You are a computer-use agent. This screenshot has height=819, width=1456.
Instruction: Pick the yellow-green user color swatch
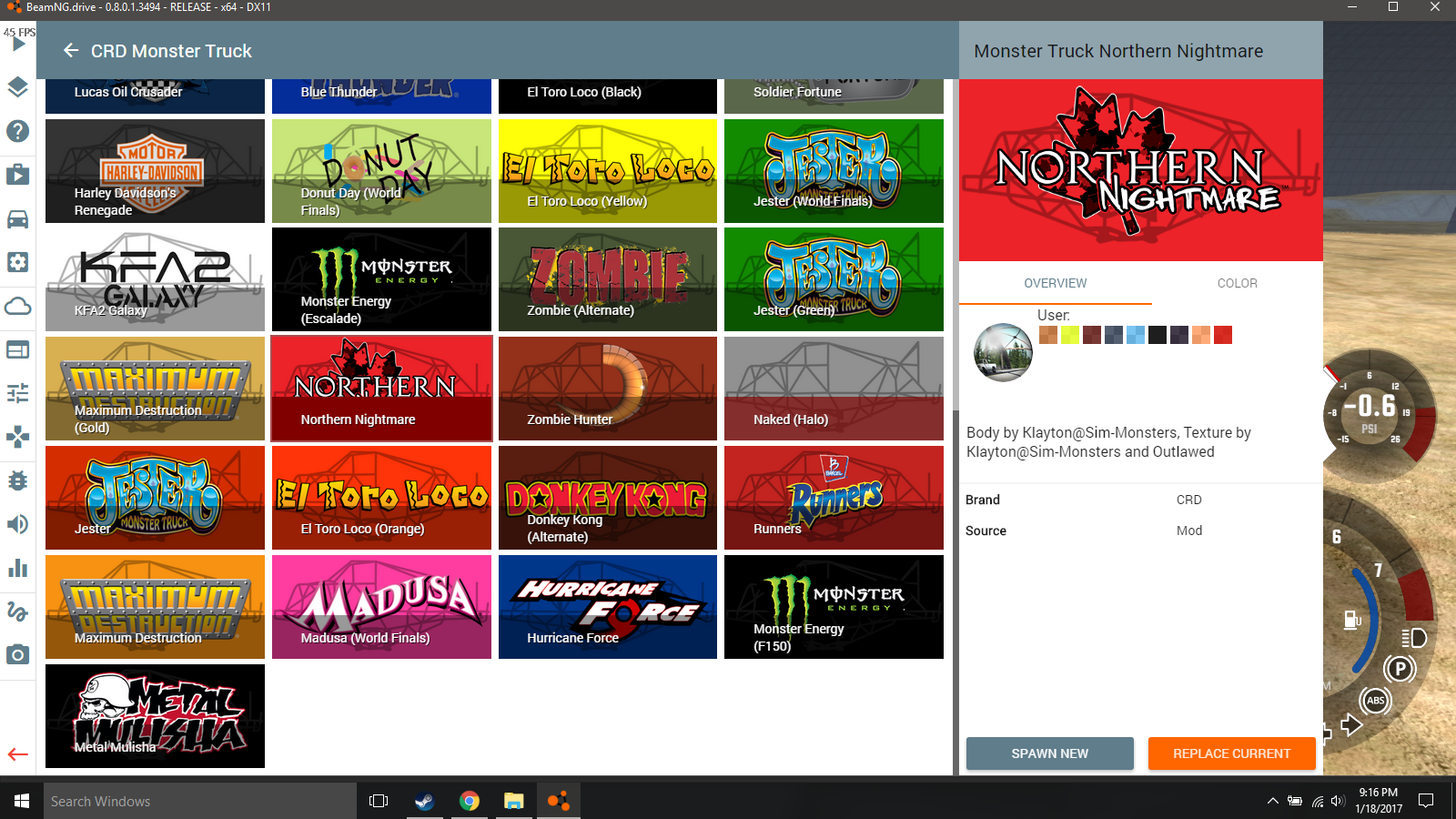pos(1070,335)
